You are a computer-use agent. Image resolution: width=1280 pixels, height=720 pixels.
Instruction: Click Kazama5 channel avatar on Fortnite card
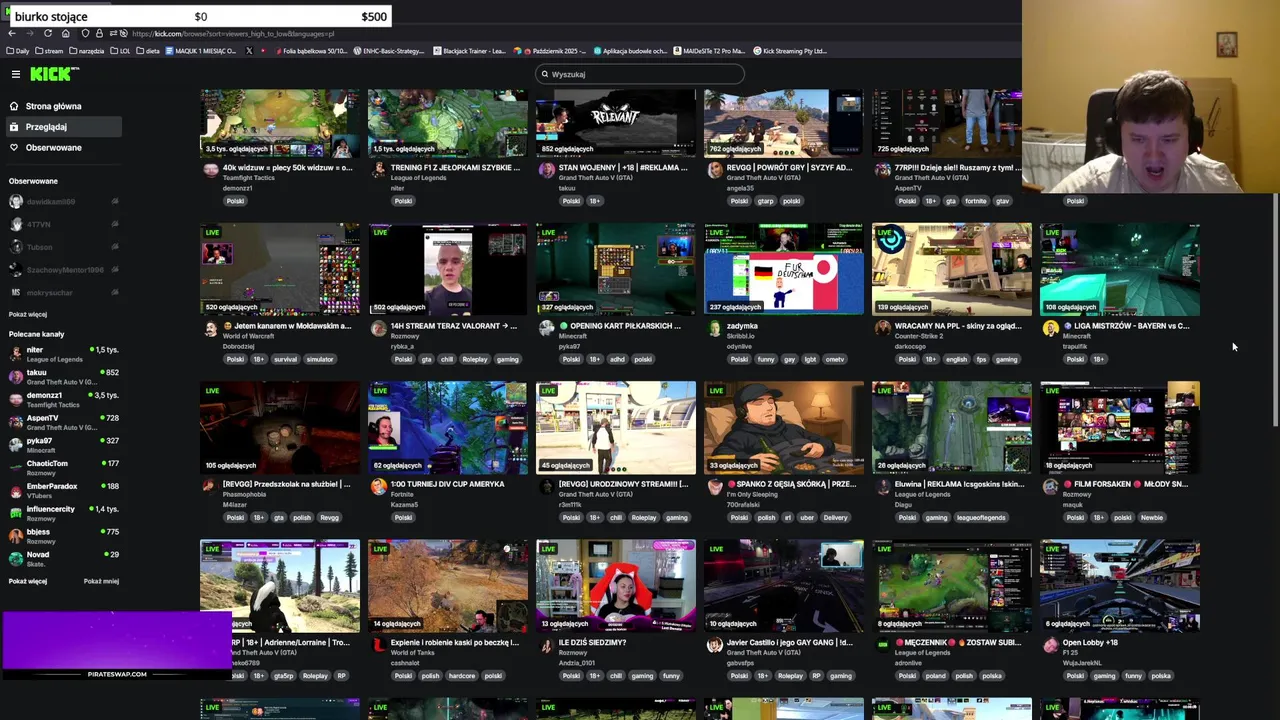point(378,486)
